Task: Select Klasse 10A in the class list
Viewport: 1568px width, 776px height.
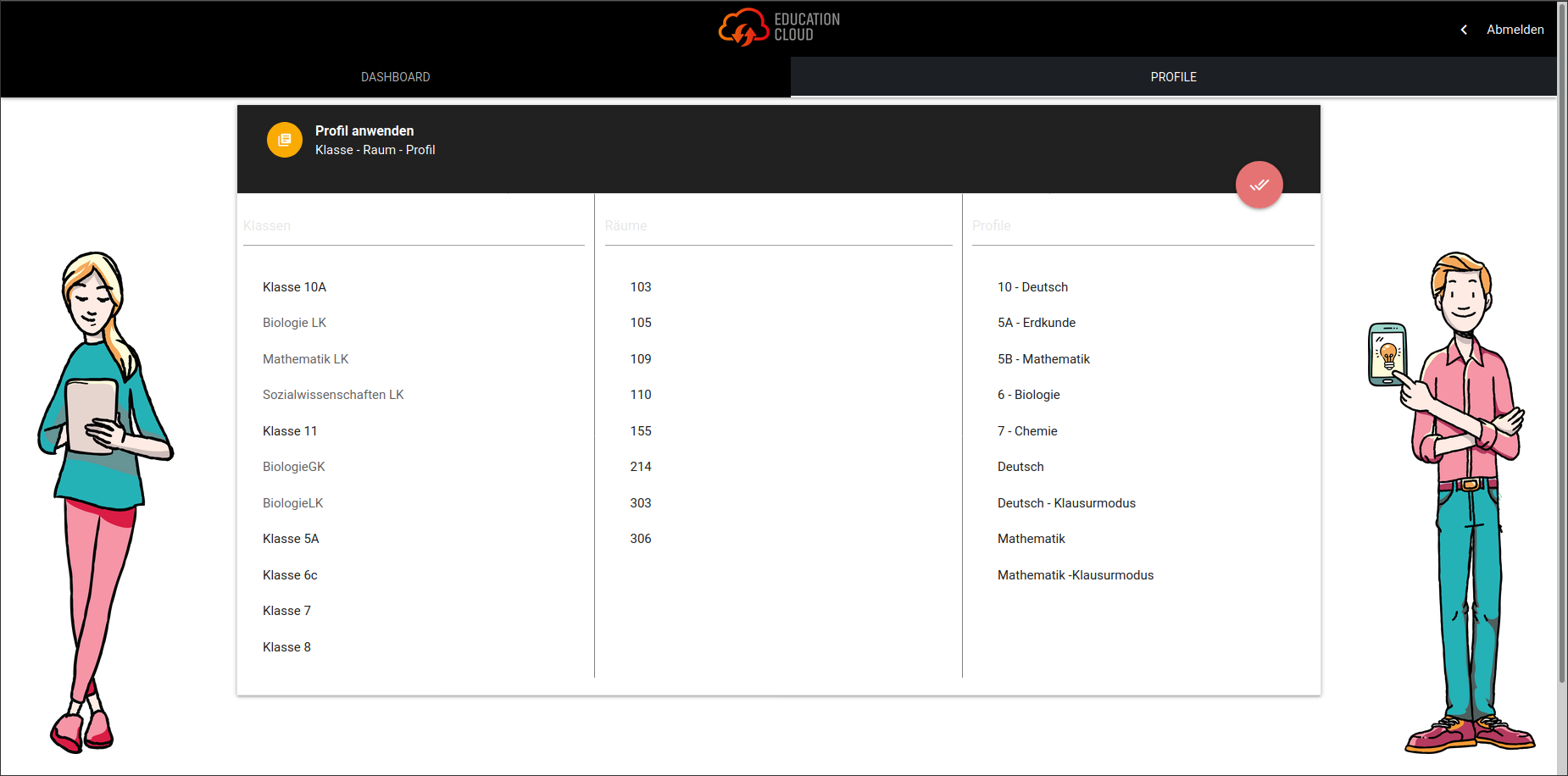Action: tap(294, 286)
